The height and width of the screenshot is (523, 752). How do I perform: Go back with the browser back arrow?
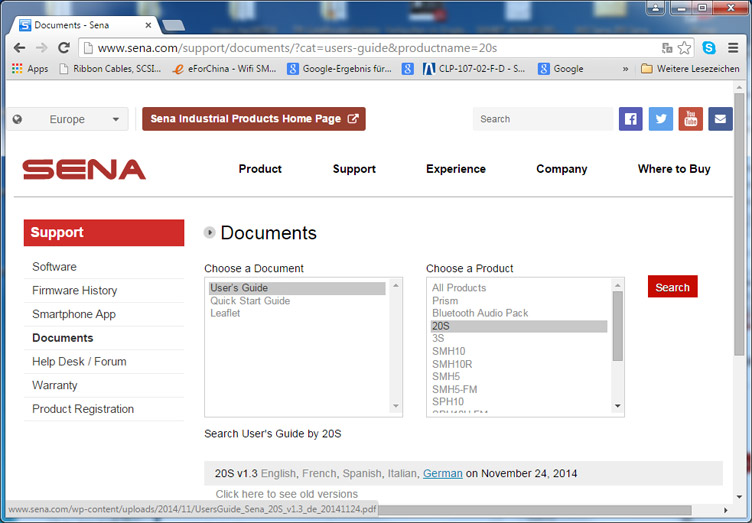tap(19, 48)
